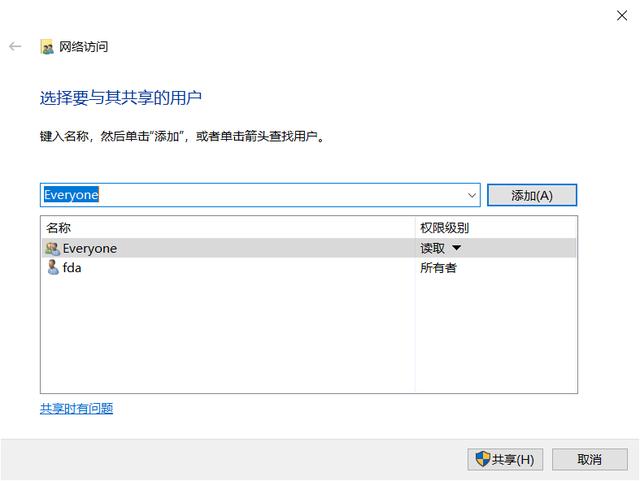Click the 取消 button
640x481 pixels.
[x=589, y=459]
